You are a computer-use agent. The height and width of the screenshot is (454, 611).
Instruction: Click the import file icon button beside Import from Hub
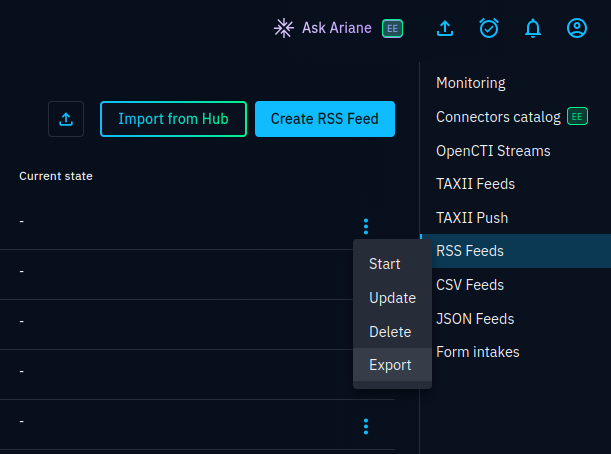tap(66, 119)
